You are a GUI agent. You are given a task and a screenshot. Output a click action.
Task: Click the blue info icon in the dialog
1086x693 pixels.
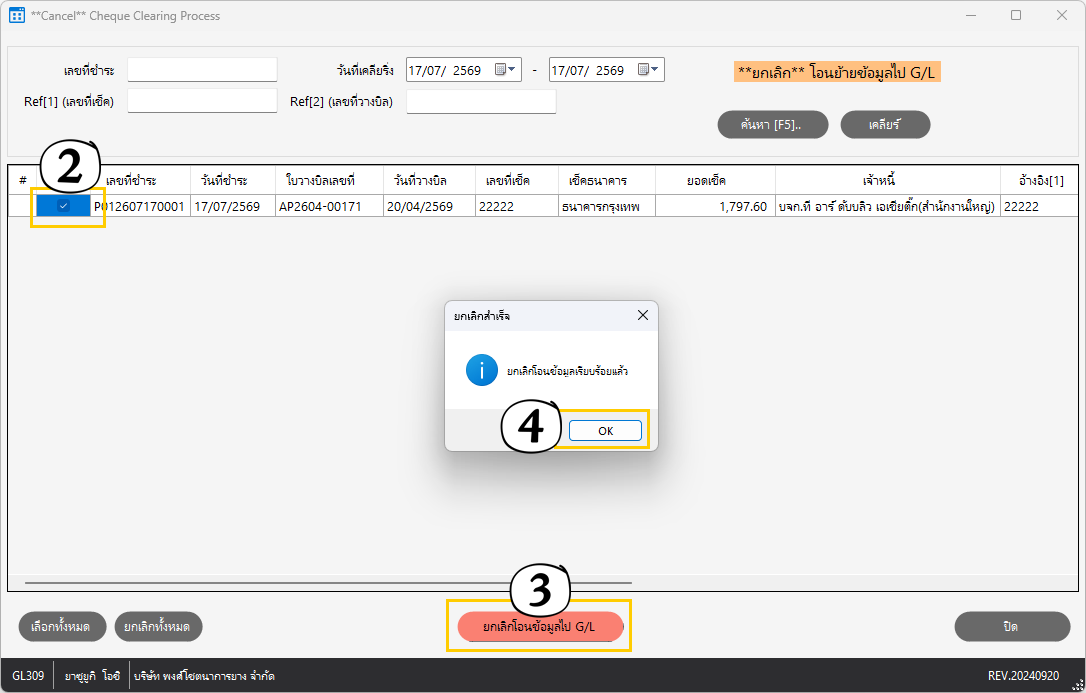coord(481,370)
